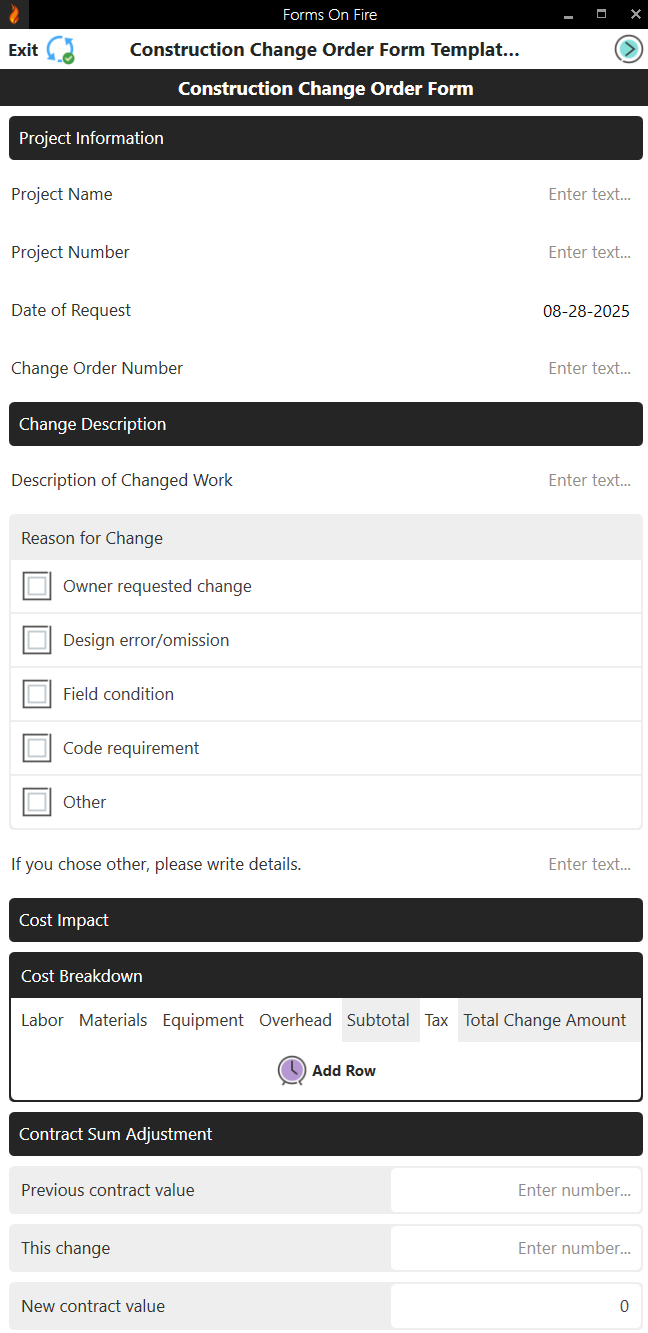
Task: Select the Subtotal column in Cost Breakdown
Action: [x=379, y=1020]
